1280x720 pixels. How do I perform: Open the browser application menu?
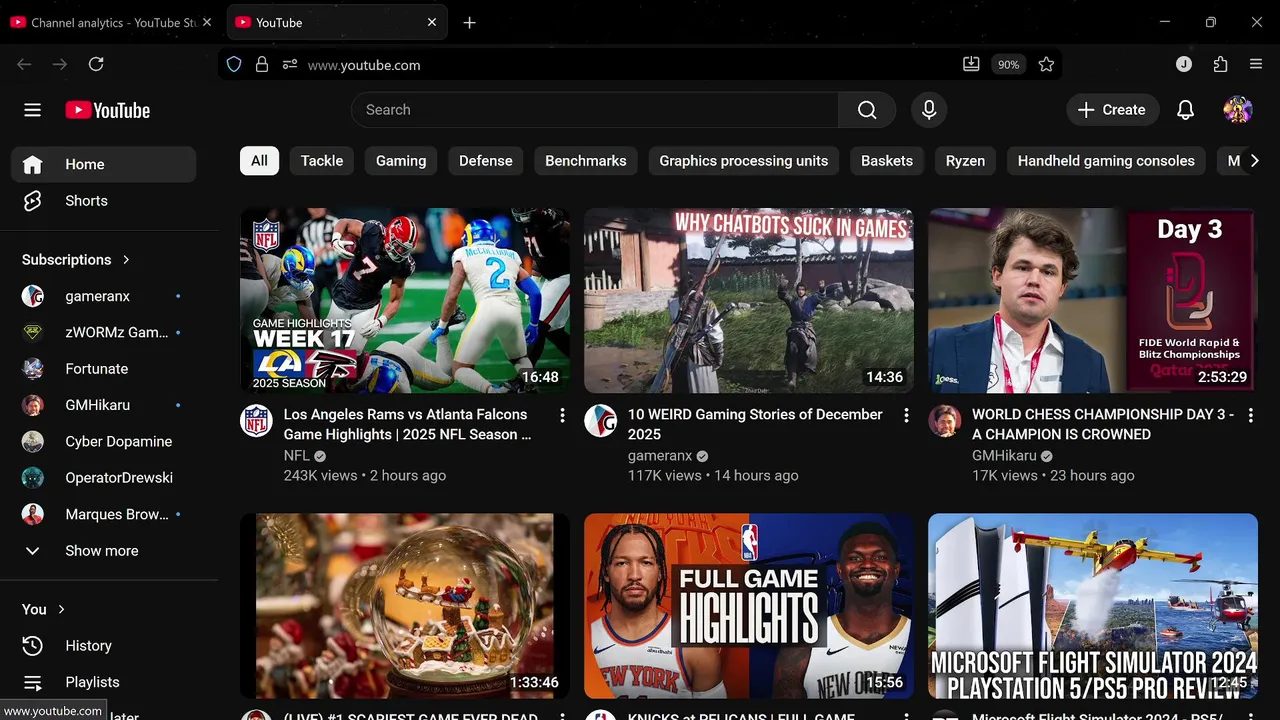pos(1256,64)
